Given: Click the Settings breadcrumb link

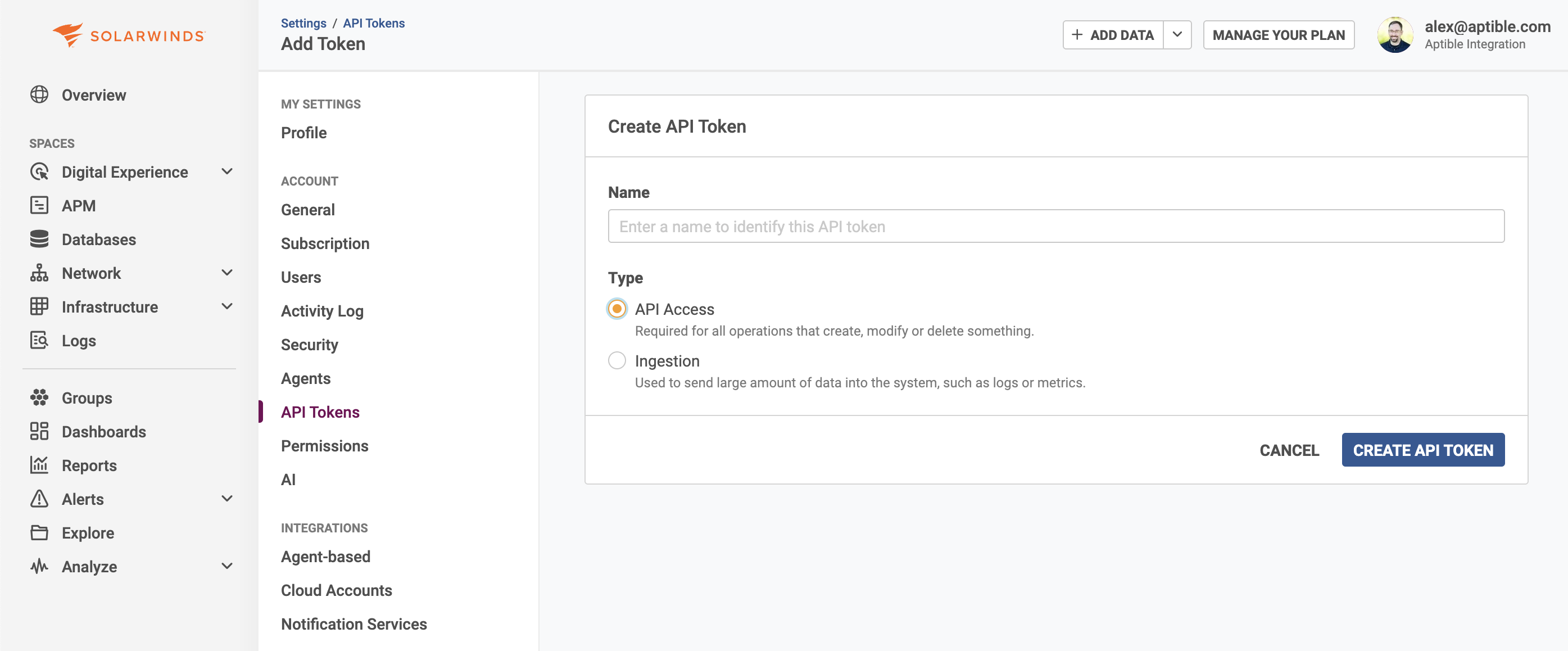Looking at the screenshot, I should pos(303,23).
